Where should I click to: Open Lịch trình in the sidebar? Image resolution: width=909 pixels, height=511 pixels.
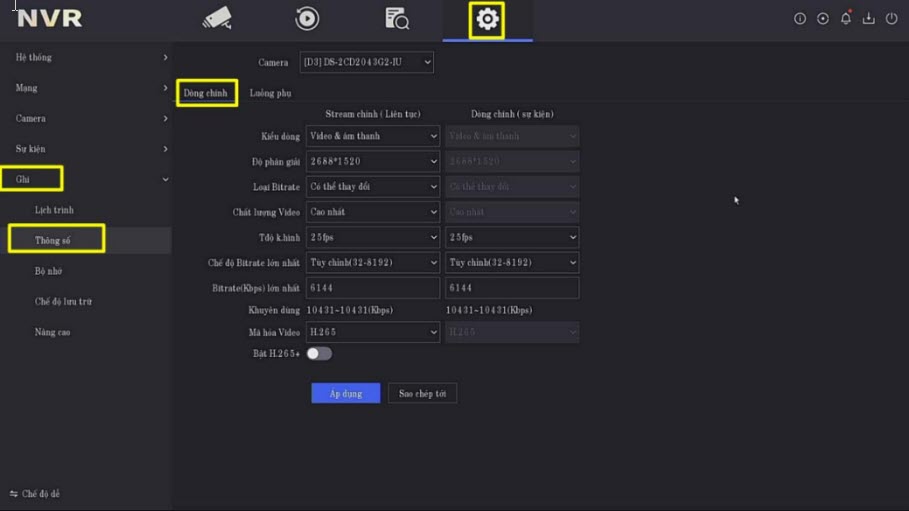[54, 210]
